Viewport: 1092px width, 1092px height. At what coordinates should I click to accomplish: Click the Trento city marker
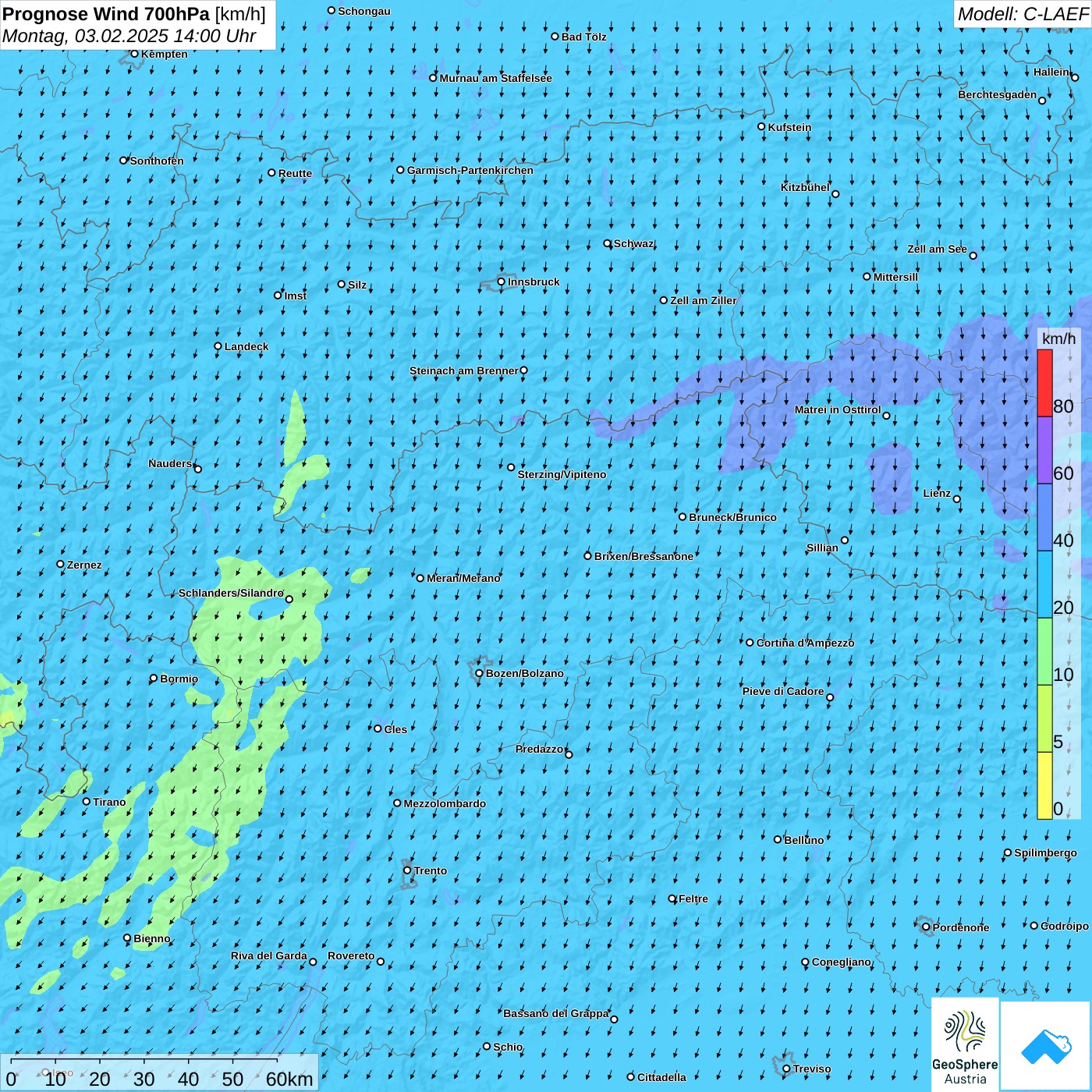point(407,870)
